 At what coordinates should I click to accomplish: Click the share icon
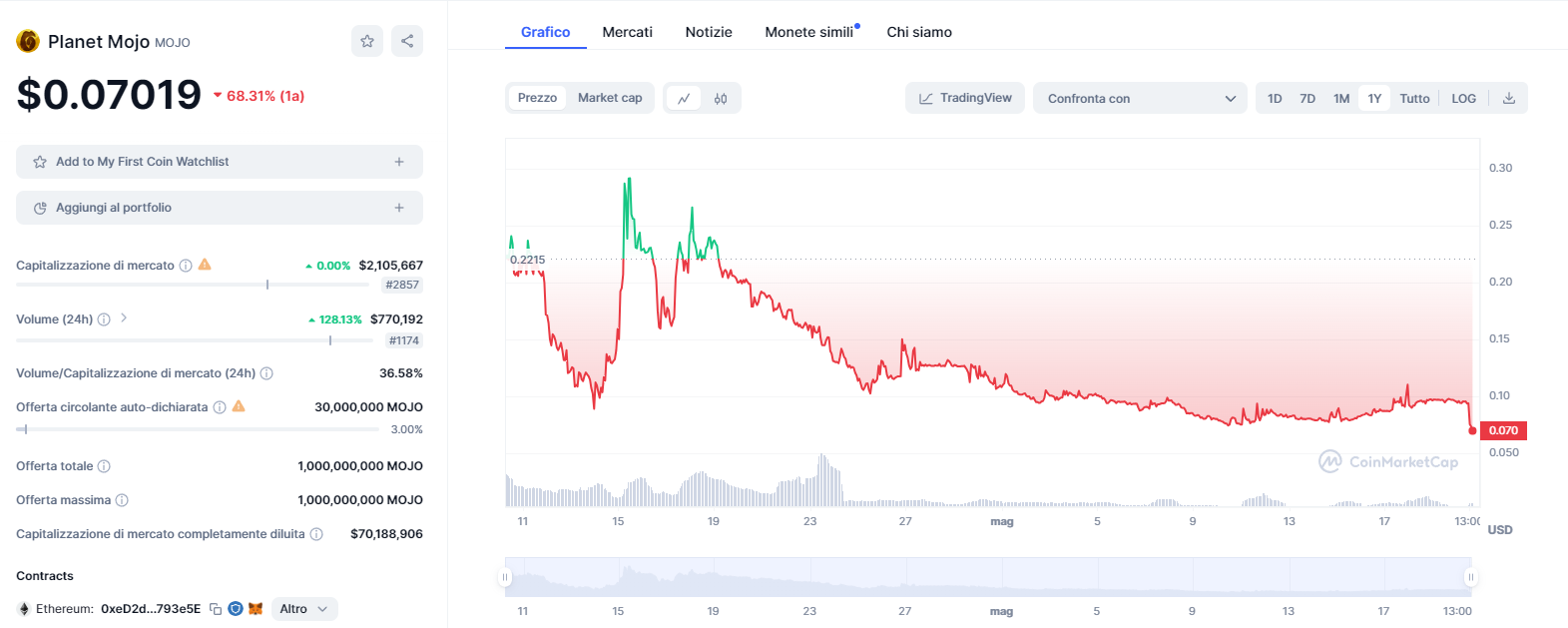[407, 41]
